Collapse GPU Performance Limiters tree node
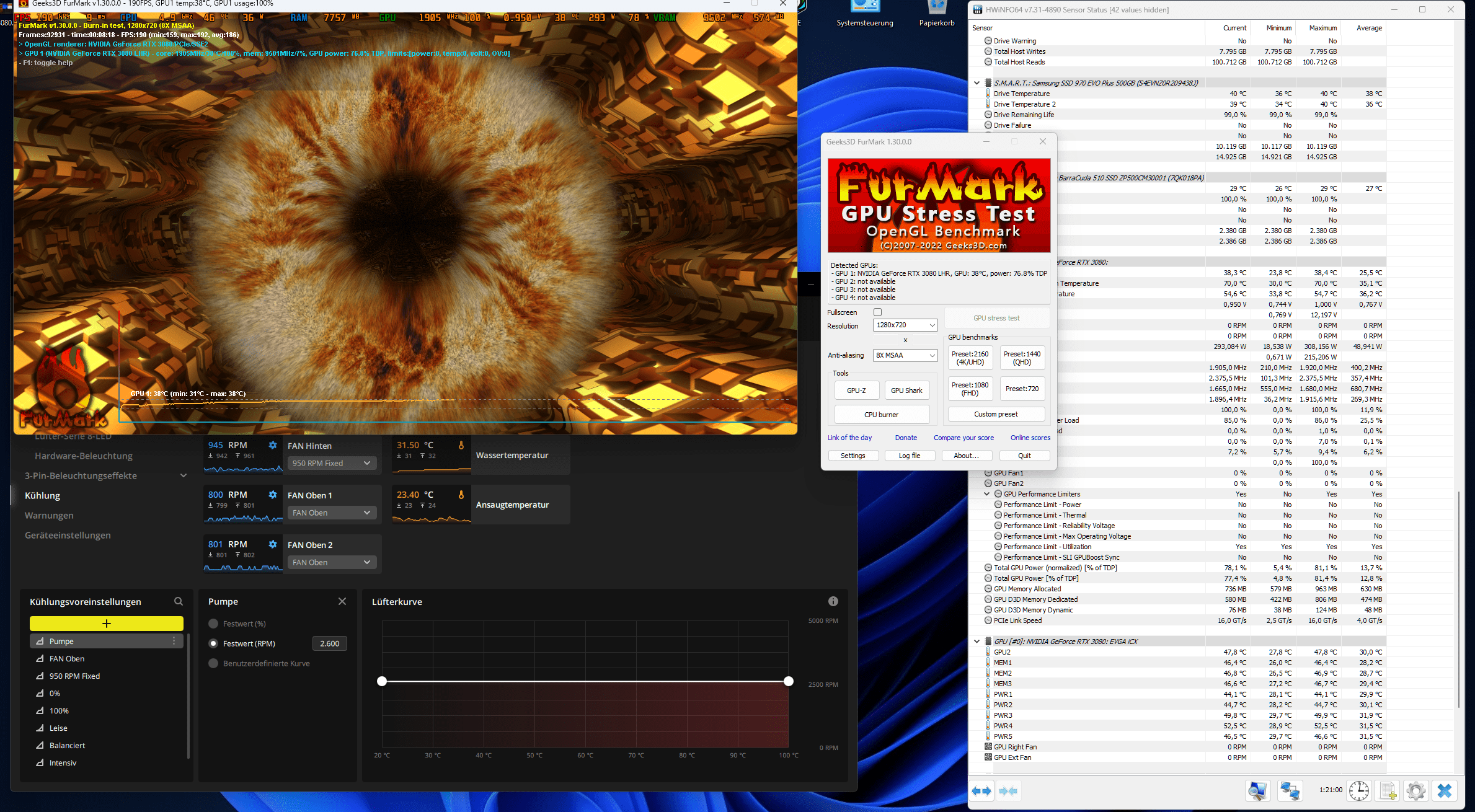1475x812 pixels. [987, 494]
